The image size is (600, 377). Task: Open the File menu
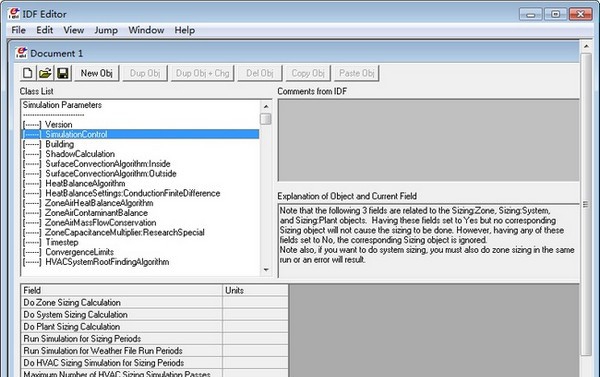[18, 30]
